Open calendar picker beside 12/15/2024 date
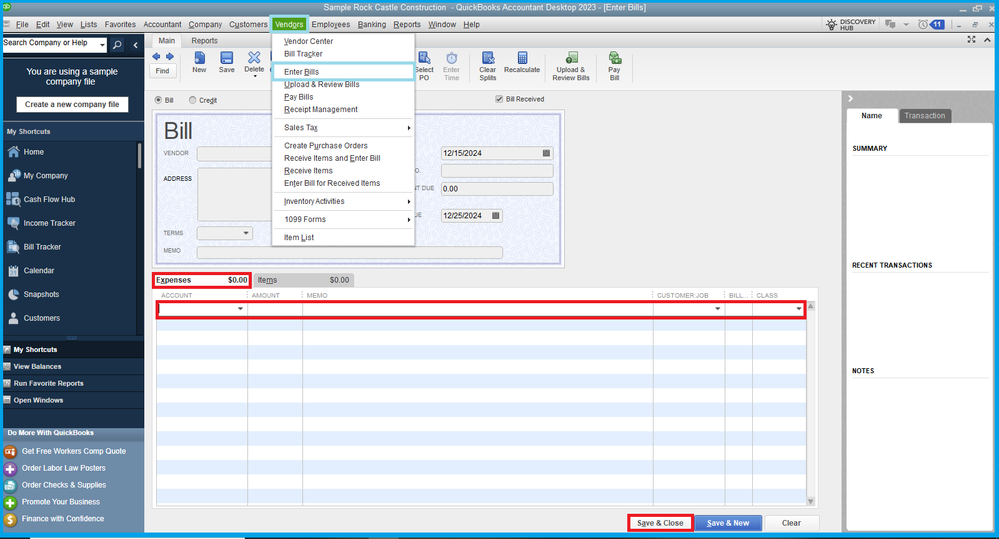The height and width of the screenshot is (539, 999). pyautogui.click(x=546, y=153)
